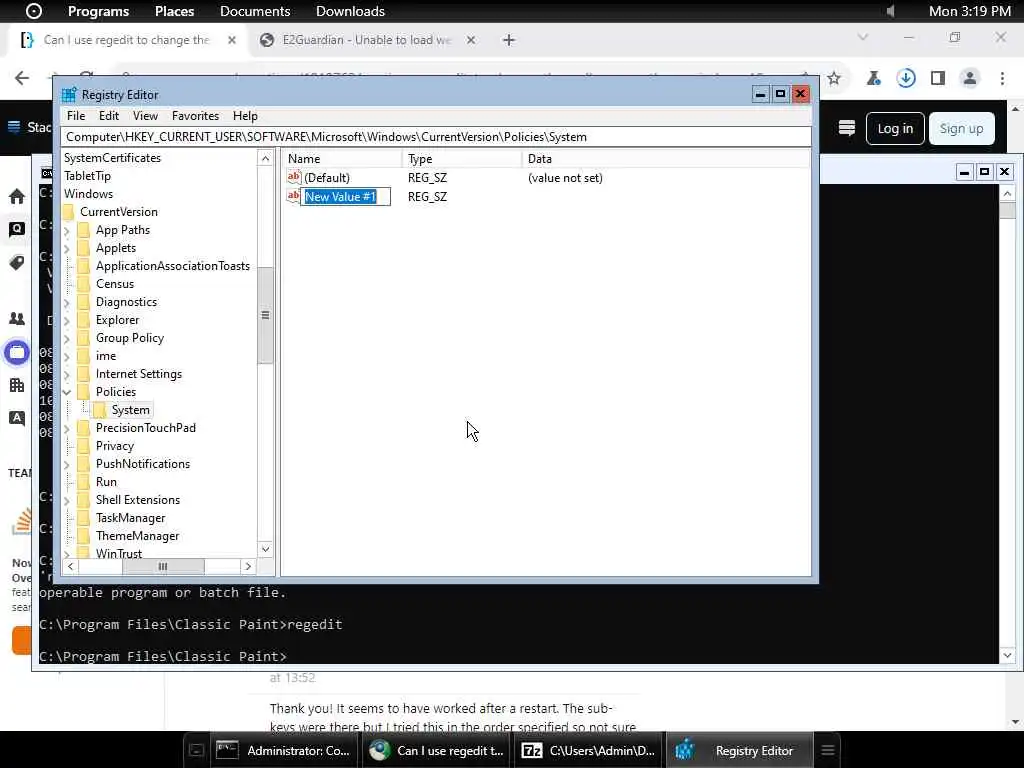1024x768 pixels.
Task: Open the browser downloads icon
Action: coord(906,78)
